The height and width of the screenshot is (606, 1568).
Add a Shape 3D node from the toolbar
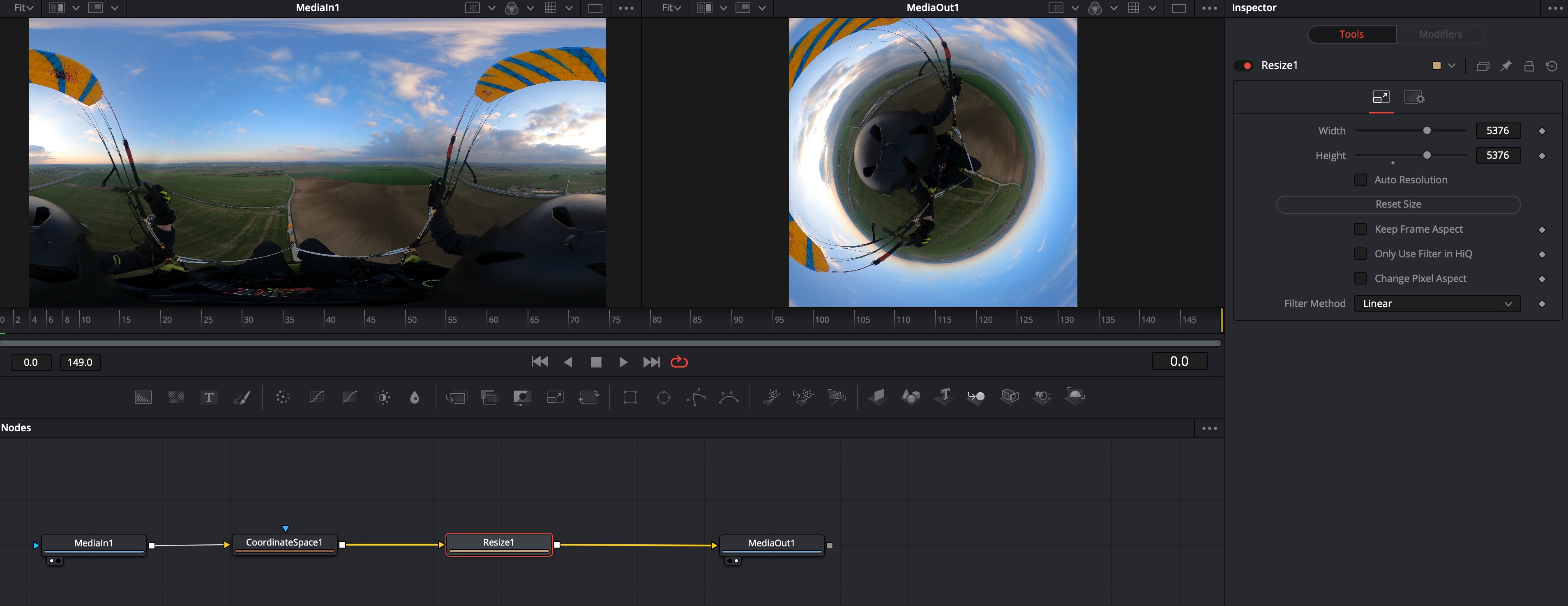[911, 397]
